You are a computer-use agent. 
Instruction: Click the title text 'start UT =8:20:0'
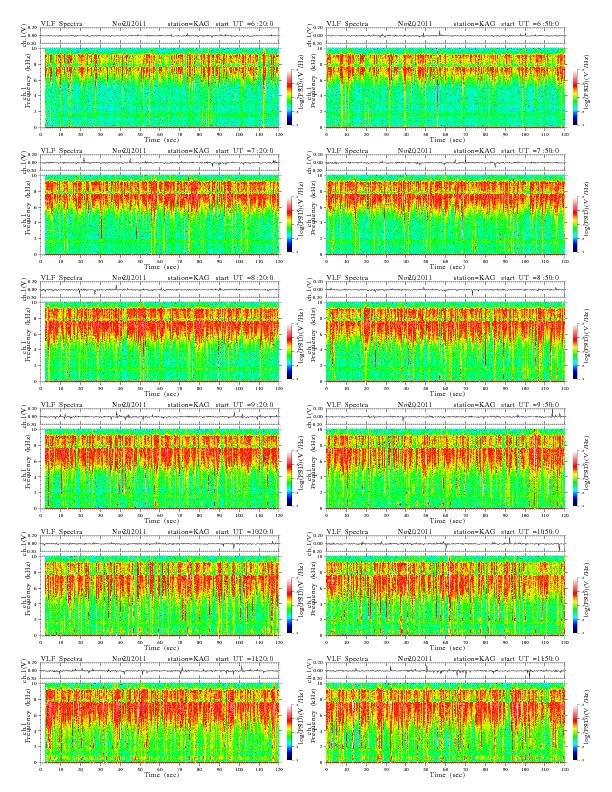(244, 277)
